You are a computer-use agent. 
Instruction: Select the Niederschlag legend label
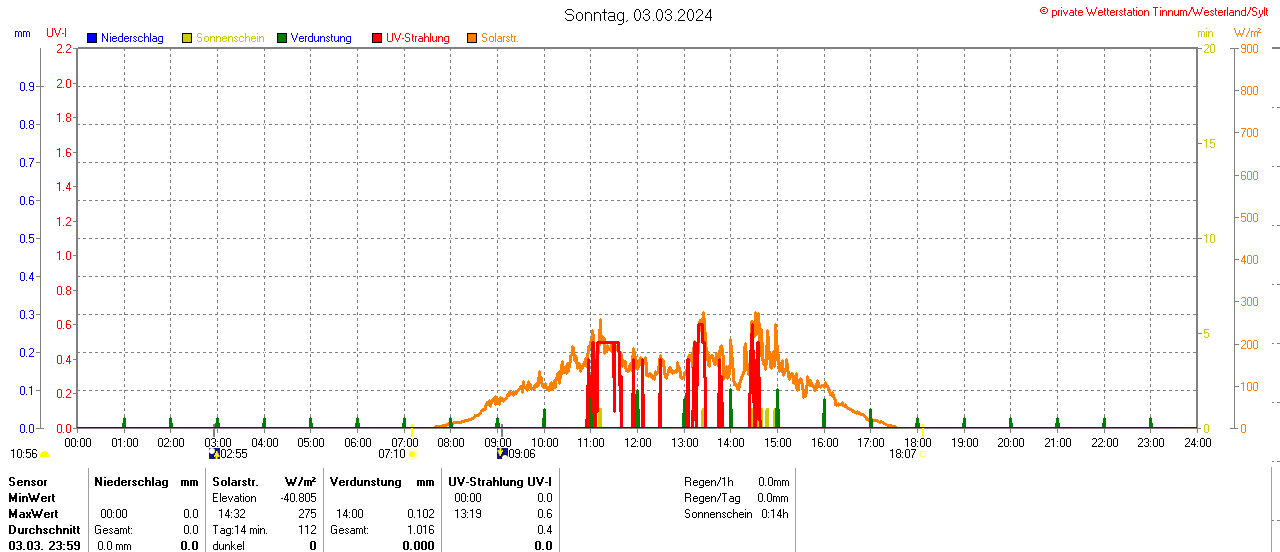(x=133, y=38)
